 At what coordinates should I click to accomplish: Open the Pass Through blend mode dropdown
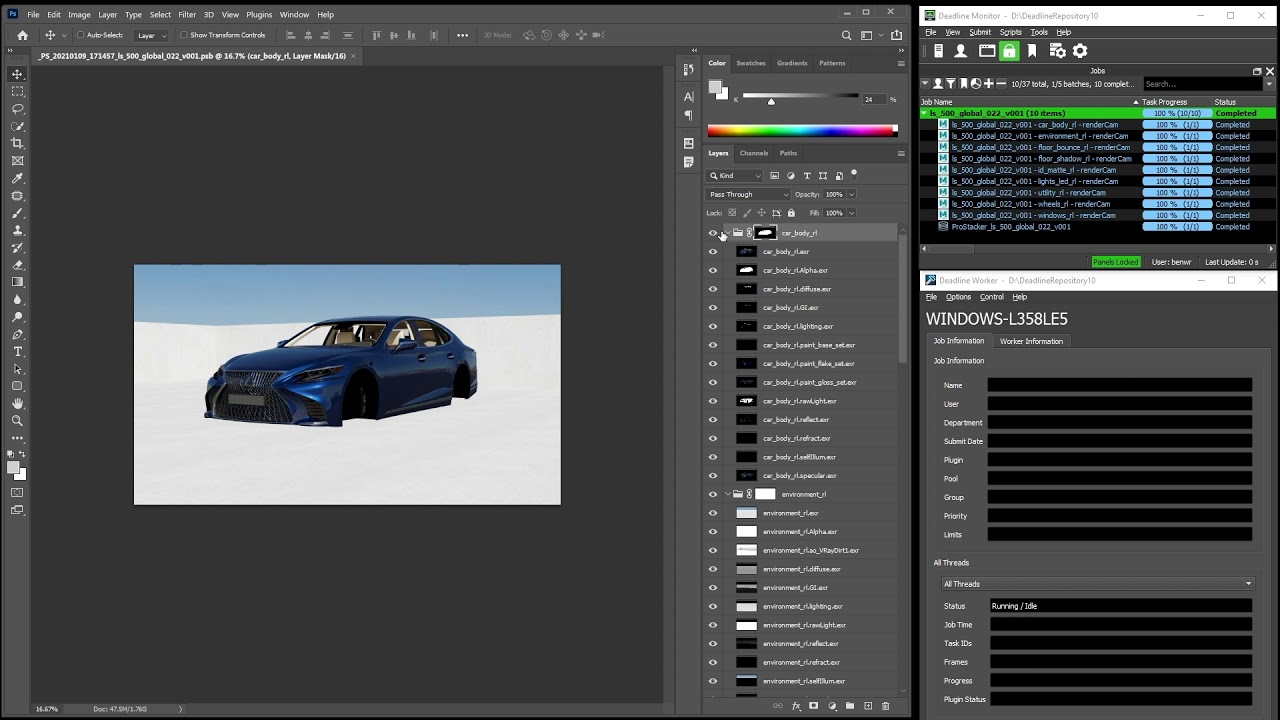point(748,194)
